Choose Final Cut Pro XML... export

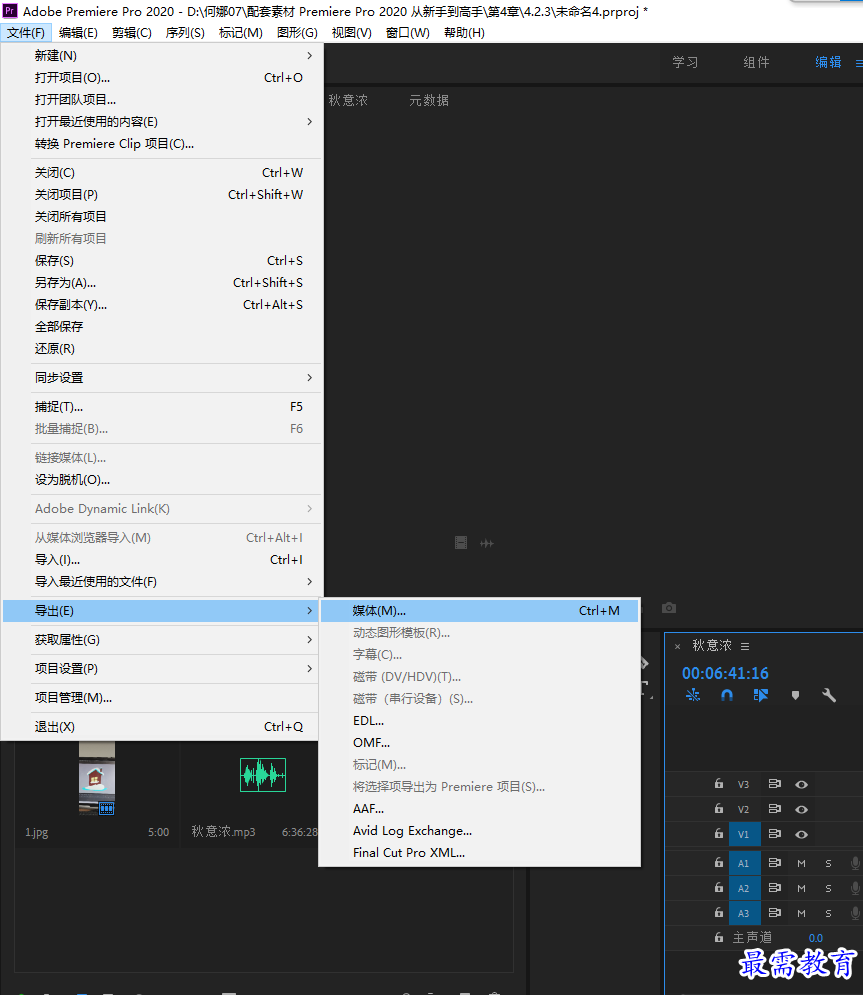[480, 853]
